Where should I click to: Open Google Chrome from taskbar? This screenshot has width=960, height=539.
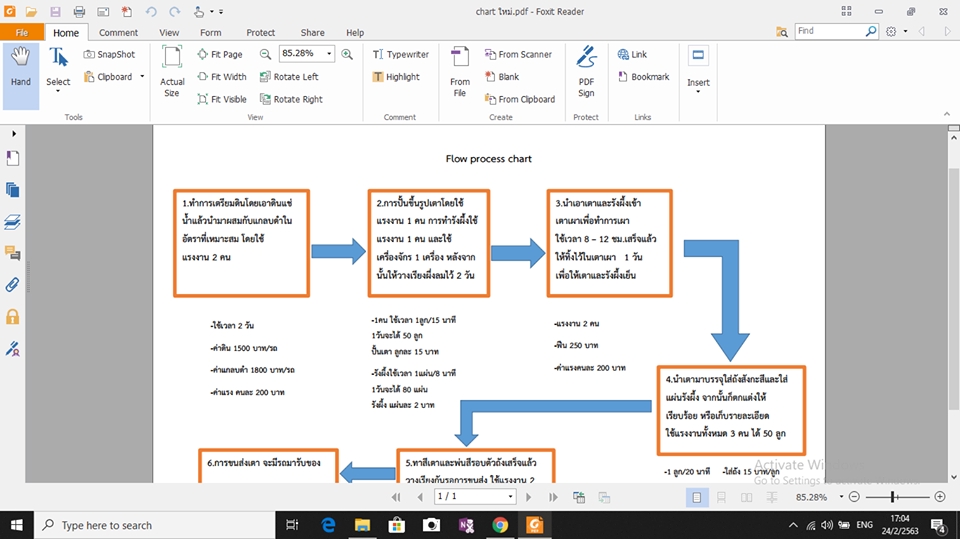[x=500, y=525]
